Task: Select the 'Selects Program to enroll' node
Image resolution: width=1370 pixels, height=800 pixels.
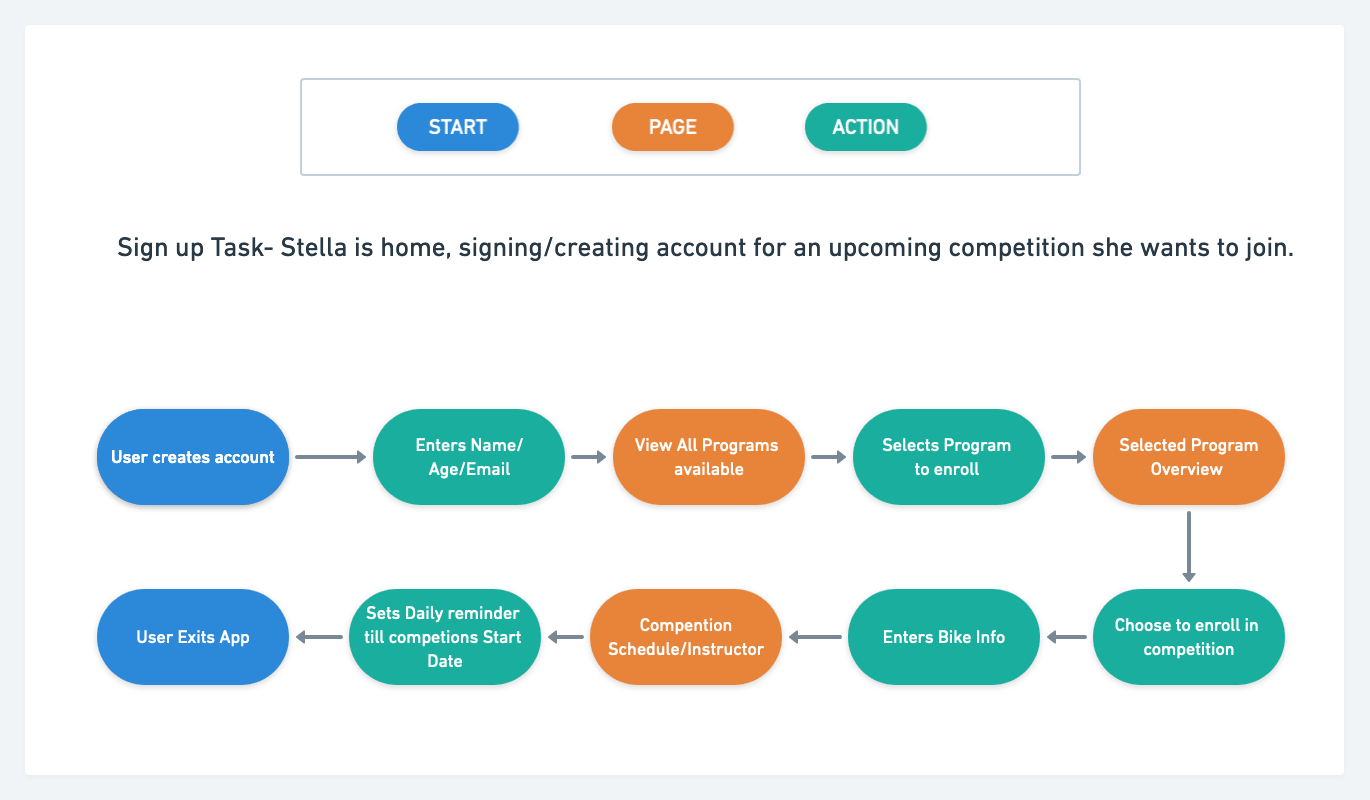Action: click(947, 457)
